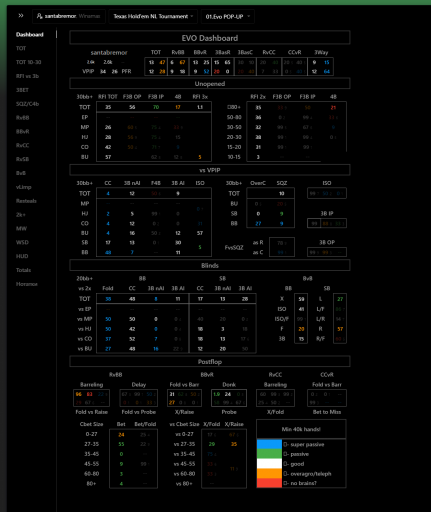Click the player icon beside santabremor
Screen dimensions: 431x512
(39, 16)
